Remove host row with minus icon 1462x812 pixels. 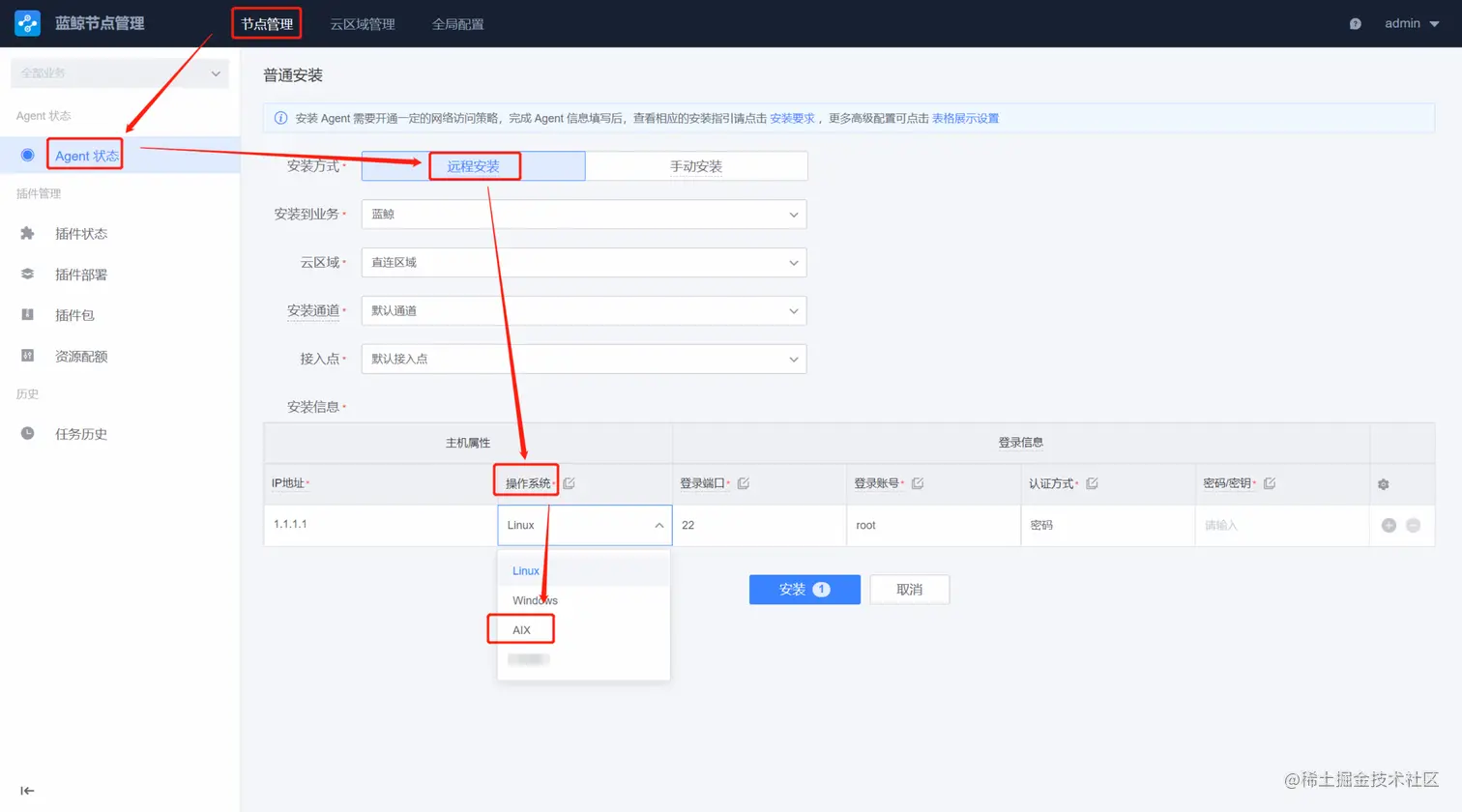click(x=1414, y=525)
